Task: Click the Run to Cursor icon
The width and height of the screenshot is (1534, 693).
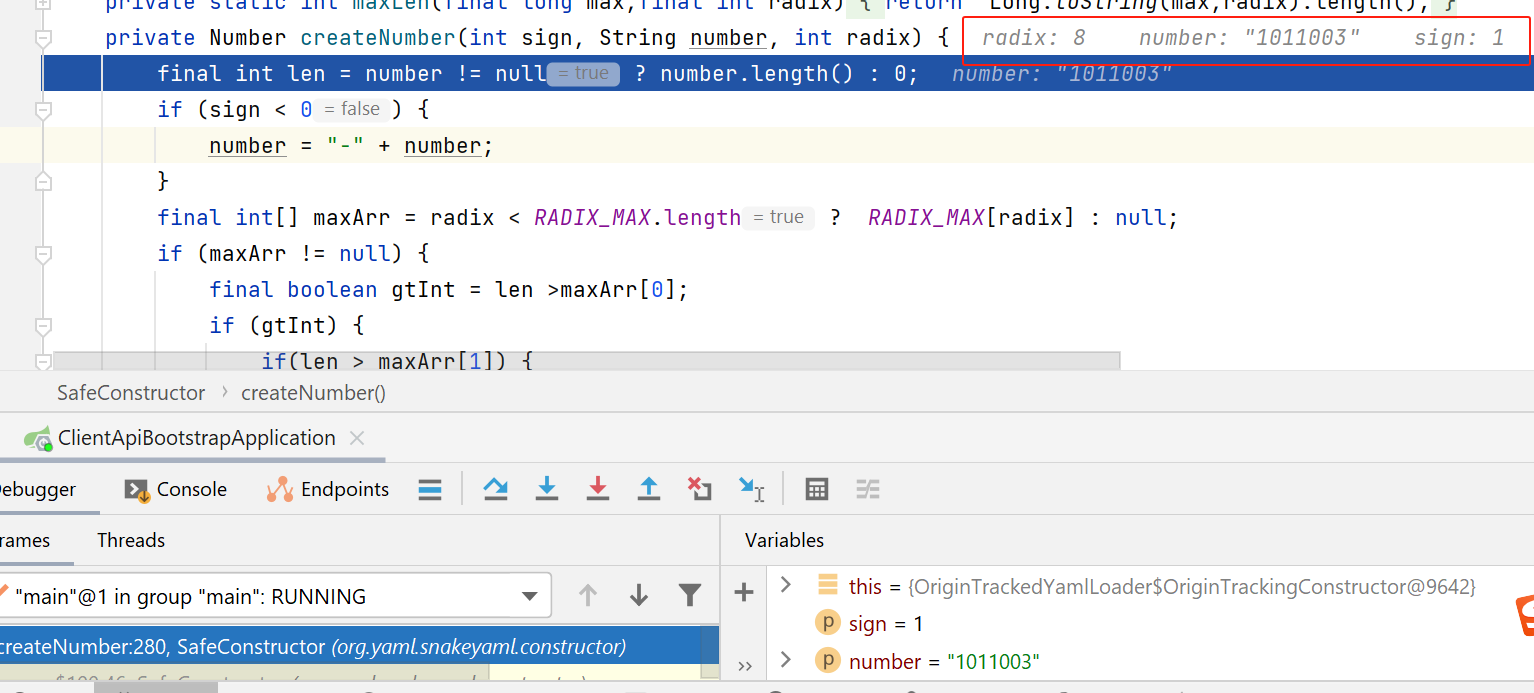Action: (751, 488)
